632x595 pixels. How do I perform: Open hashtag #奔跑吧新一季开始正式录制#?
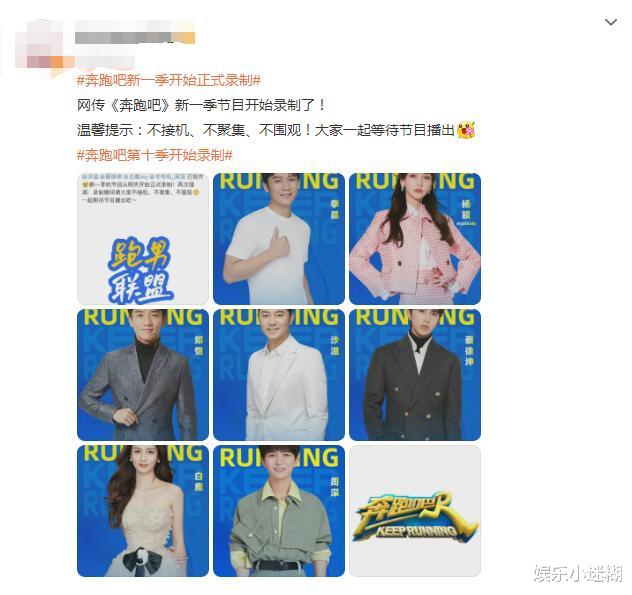tap(168, 80)
